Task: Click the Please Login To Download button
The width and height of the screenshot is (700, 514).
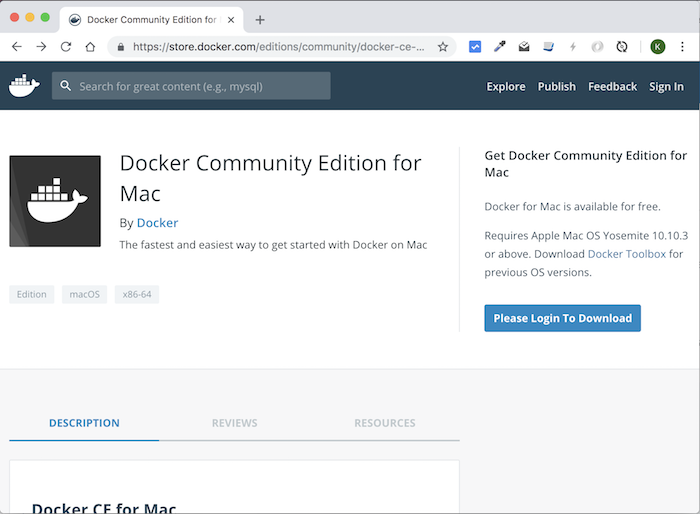Action: pos(562,318)
